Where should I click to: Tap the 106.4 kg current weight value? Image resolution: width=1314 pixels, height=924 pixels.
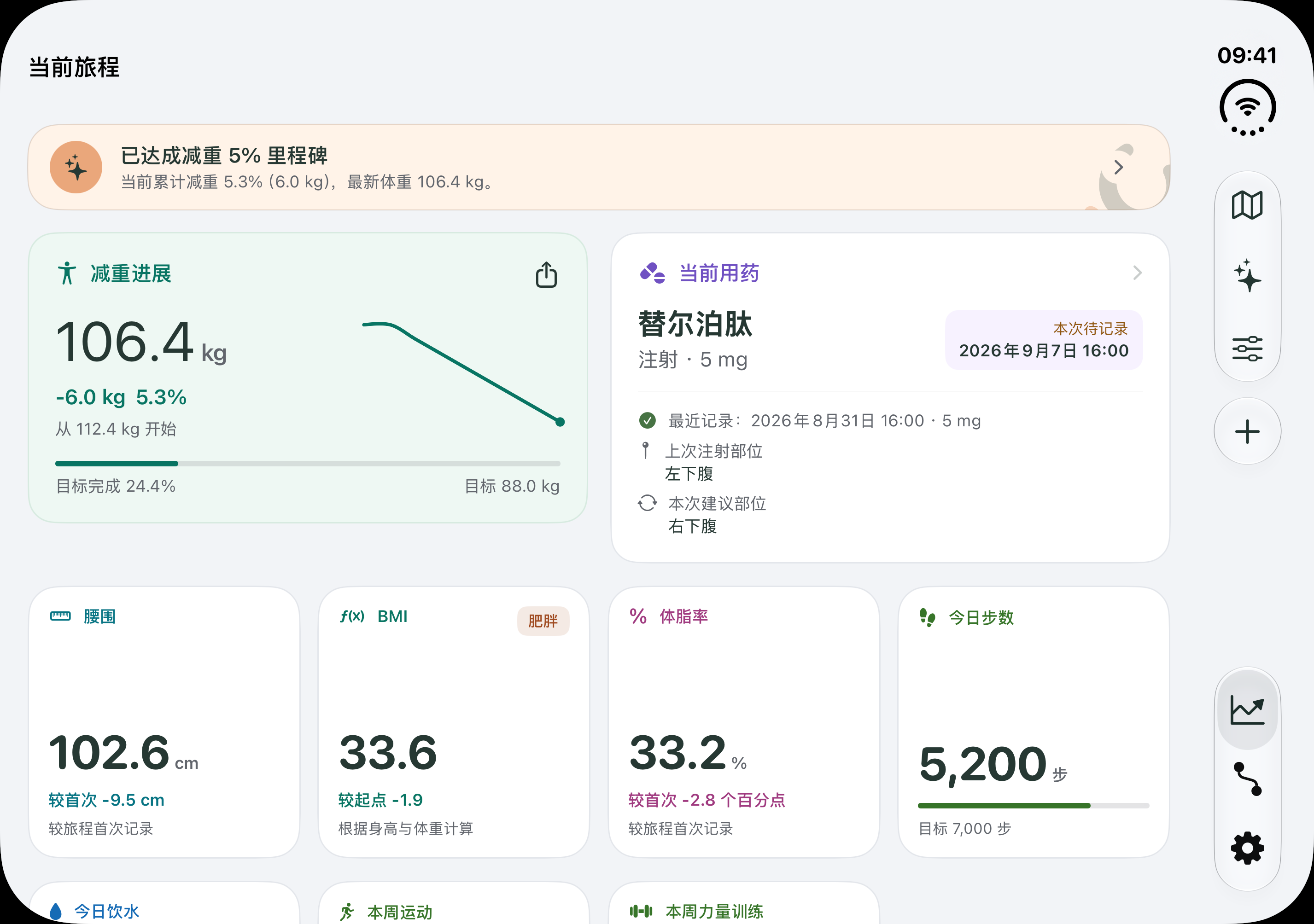(x=141, y=342)
